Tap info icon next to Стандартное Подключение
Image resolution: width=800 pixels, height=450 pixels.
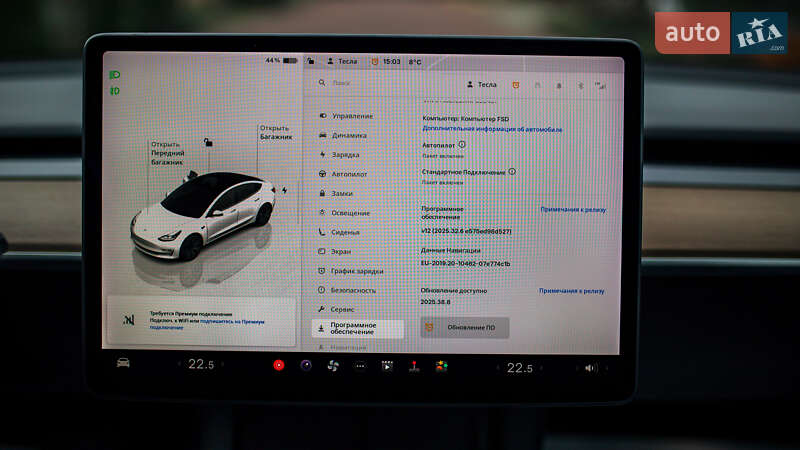[512, 171]
